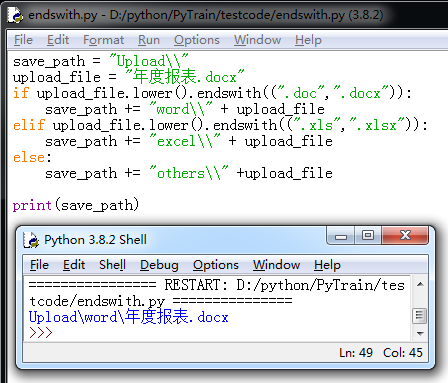The width and height of the screenshot is (448, 383).
Task: Open the Options menu in editor window
Action: [197, 40]
